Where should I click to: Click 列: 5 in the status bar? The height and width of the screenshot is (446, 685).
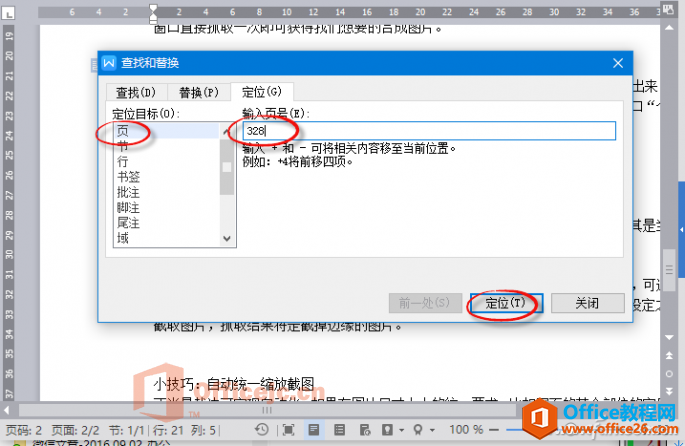pyautogui.click(x=203, y=430)
